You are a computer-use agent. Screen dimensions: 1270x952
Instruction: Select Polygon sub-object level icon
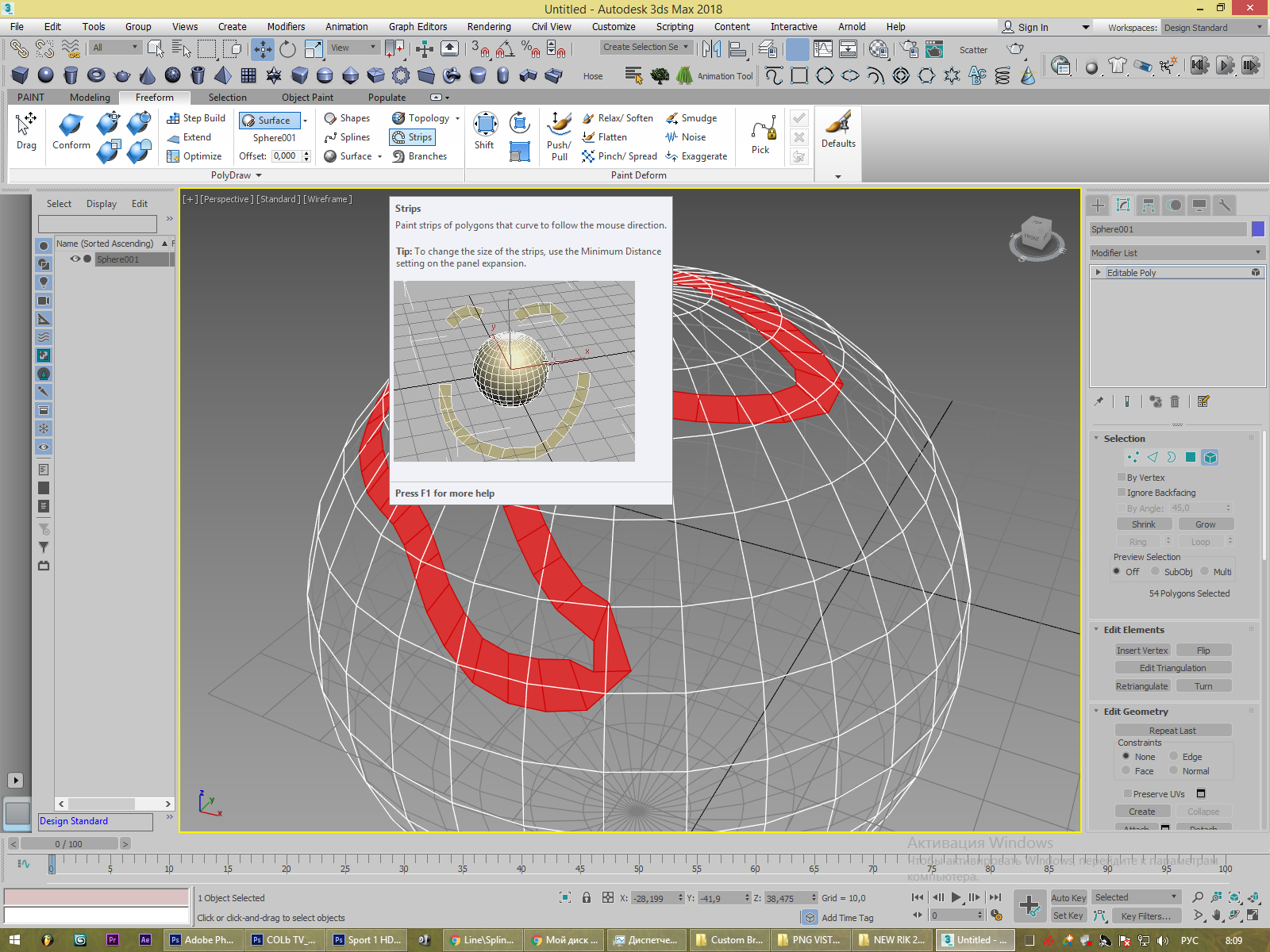point(1191,457)
